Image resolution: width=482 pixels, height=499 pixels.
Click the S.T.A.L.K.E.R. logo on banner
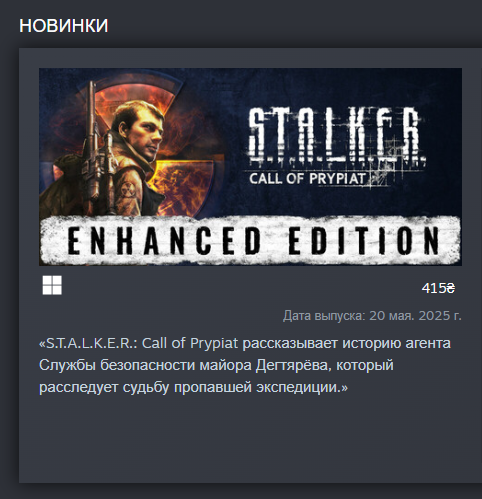coord(337,137)
